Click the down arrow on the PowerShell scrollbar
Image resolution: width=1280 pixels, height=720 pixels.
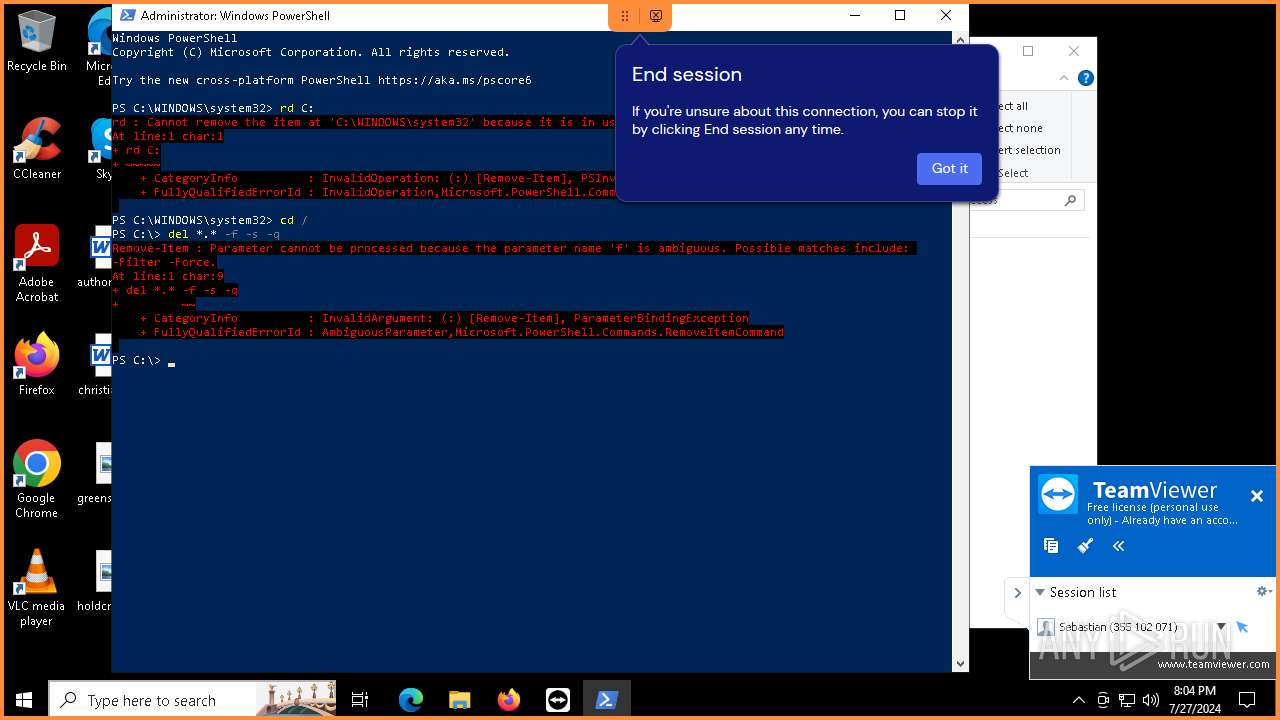click(961, 663)
